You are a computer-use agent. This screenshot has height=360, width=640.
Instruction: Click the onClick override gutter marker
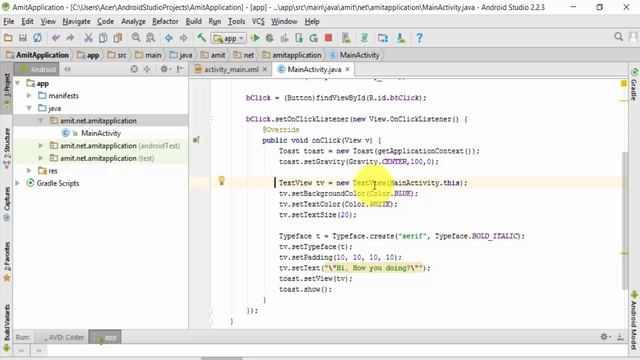196,140
